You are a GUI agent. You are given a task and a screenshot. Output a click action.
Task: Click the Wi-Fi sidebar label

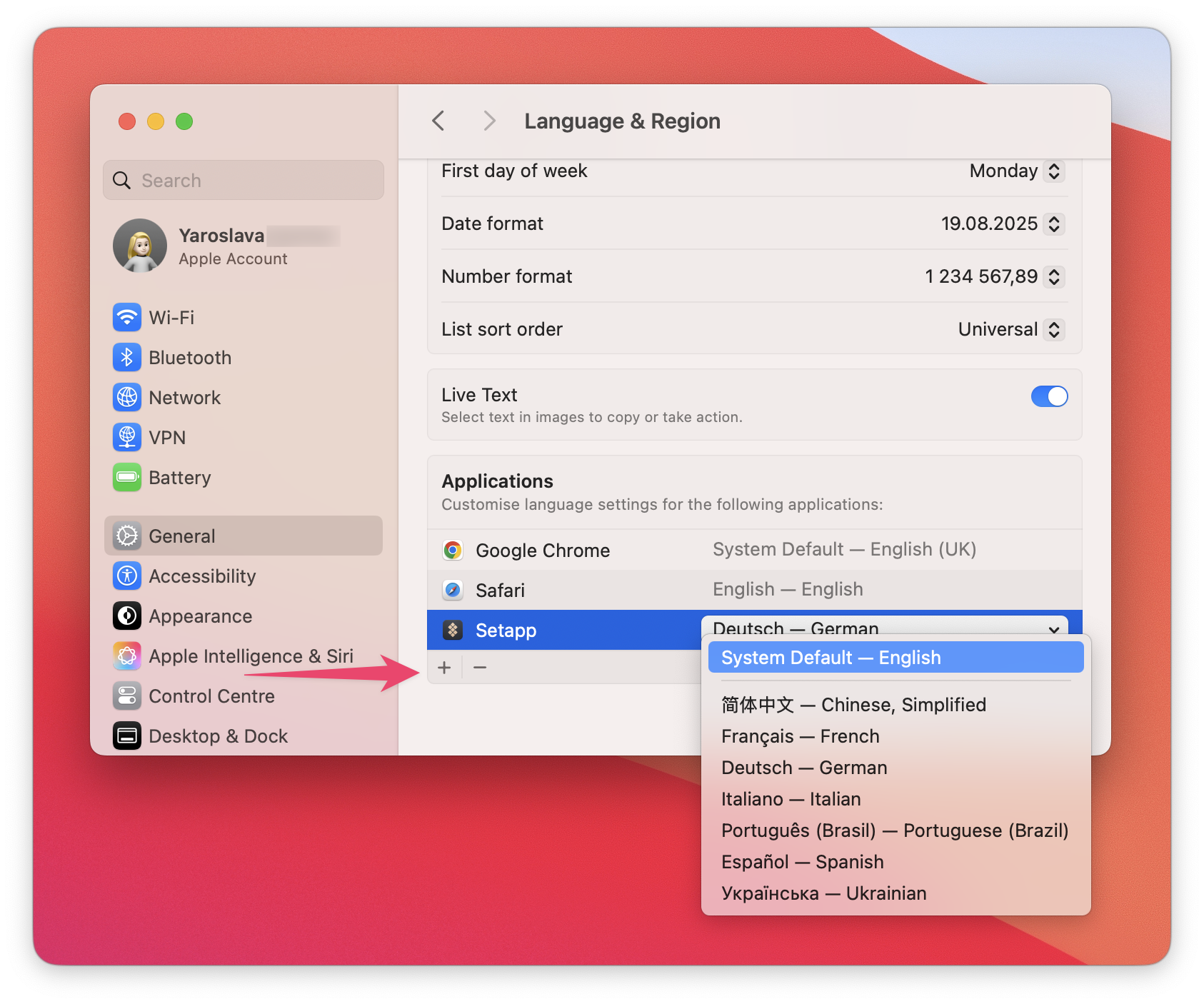171,317
